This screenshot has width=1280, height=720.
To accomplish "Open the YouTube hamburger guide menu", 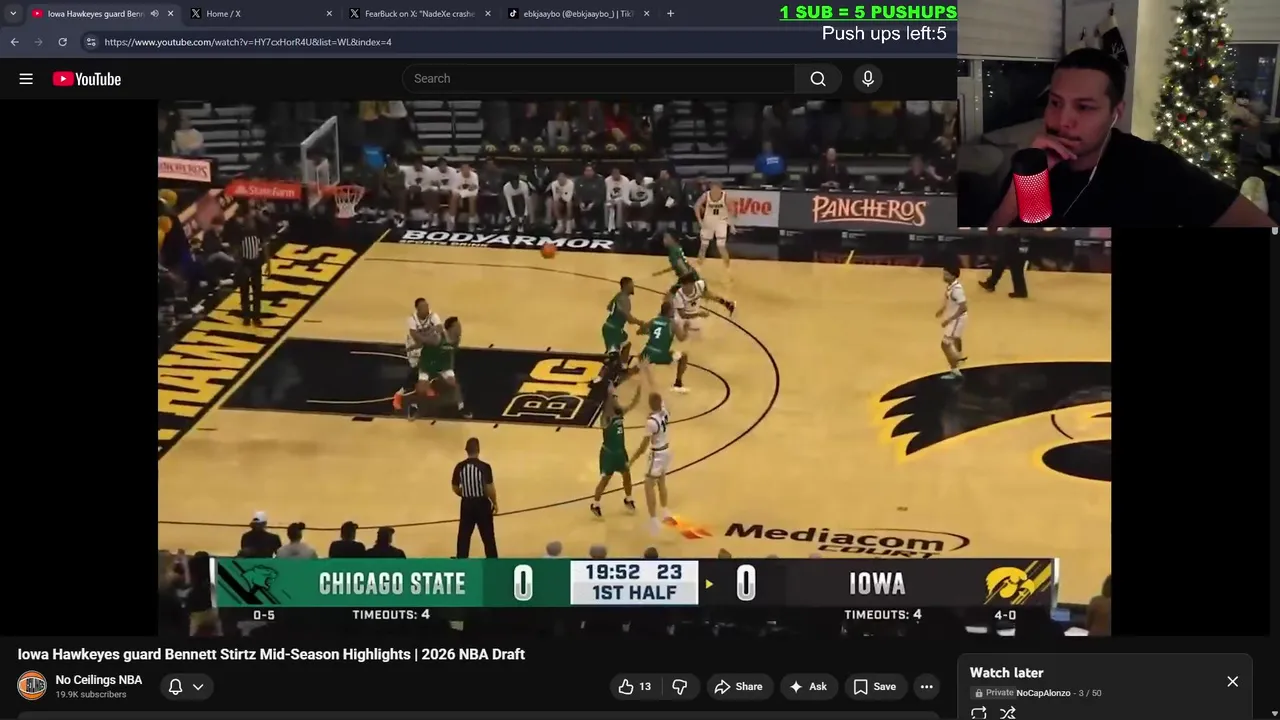I will 26,79.
